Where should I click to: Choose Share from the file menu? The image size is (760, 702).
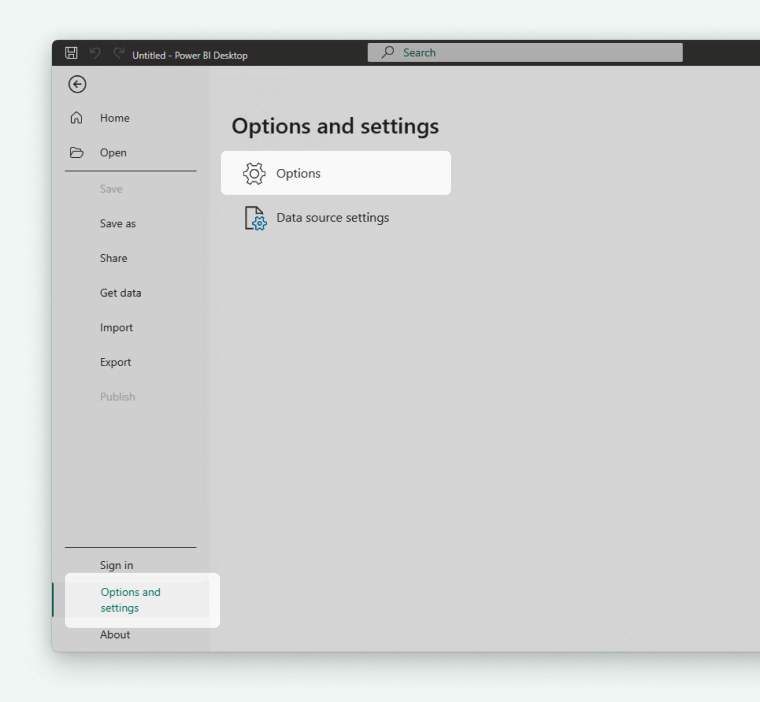coord(114,258)
